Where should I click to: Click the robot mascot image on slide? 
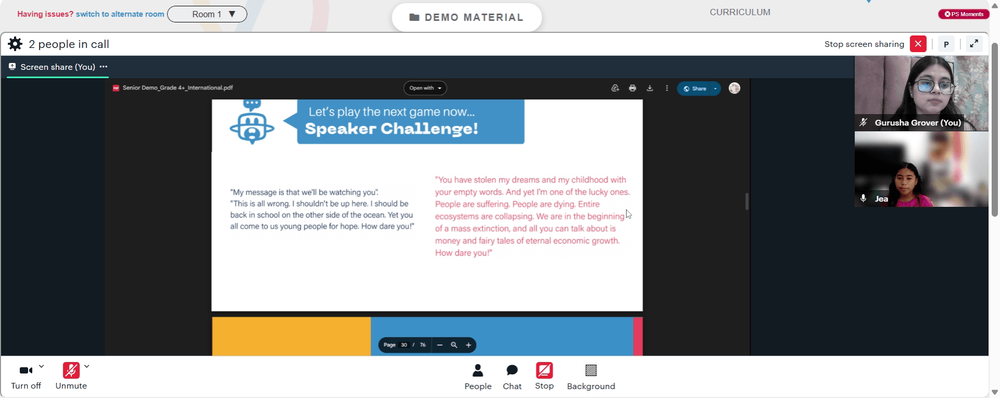pyautogui.click(x=252, y=121)
